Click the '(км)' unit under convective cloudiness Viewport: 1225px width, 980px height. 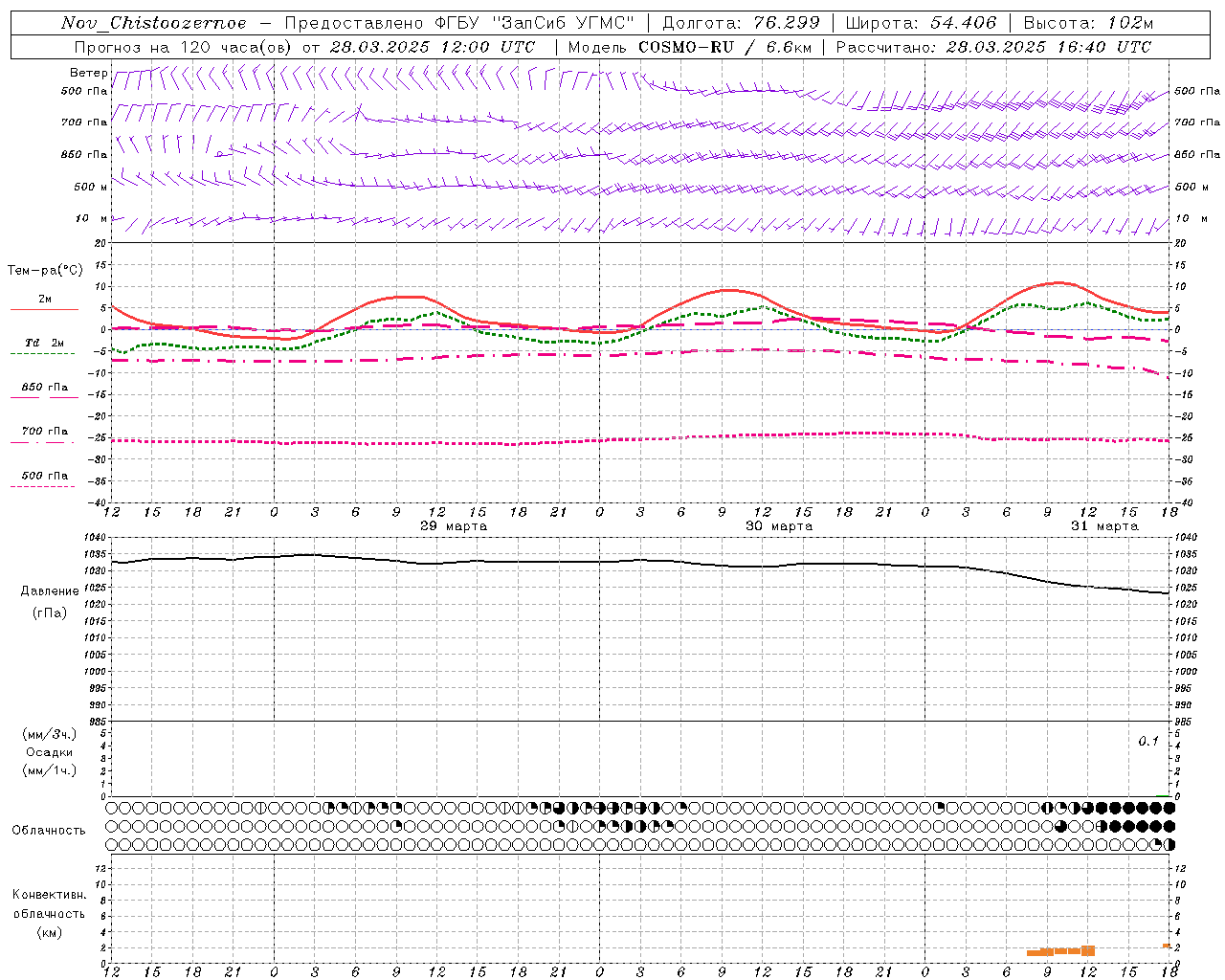50,932
